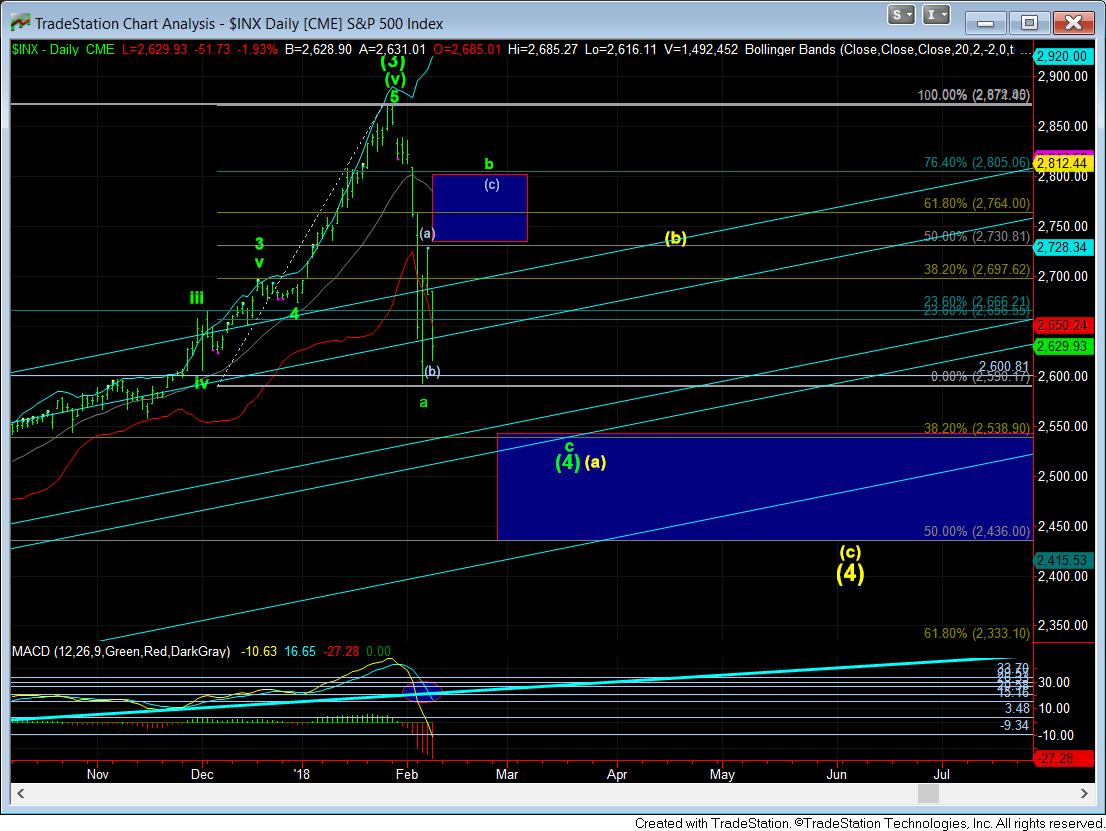Select the large blue wave (4) target box
Image resolution: width=1106 pixels, height=831 pixels.
point(765,487)
